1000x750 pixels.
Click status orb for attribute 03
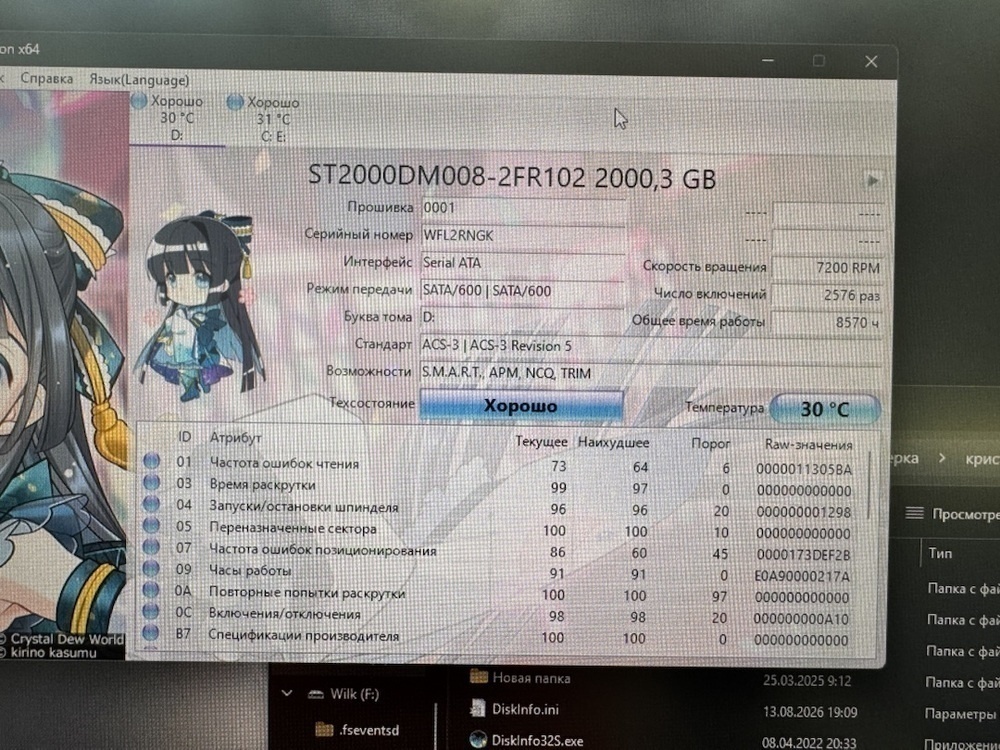152,482
